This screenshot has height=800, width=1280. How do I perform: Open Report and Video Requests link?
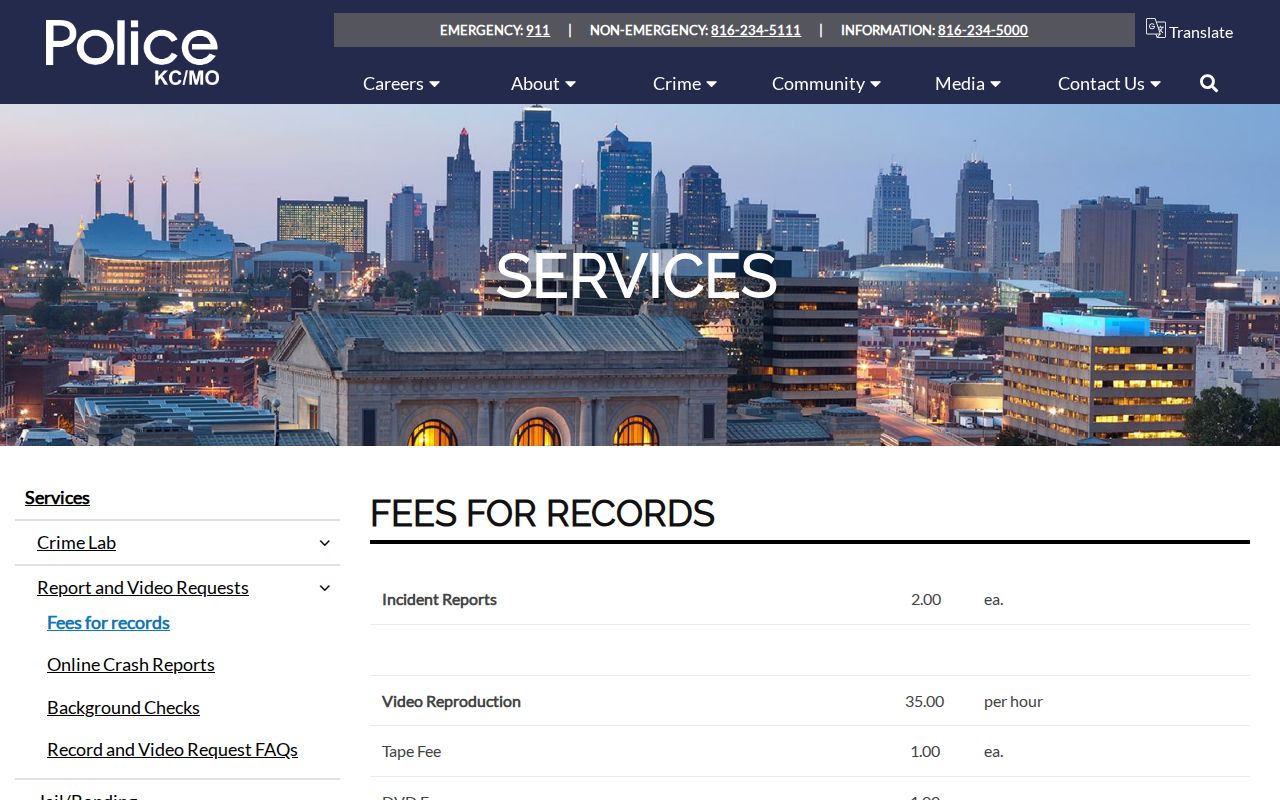pyautogui.click(x=143, y=588)
